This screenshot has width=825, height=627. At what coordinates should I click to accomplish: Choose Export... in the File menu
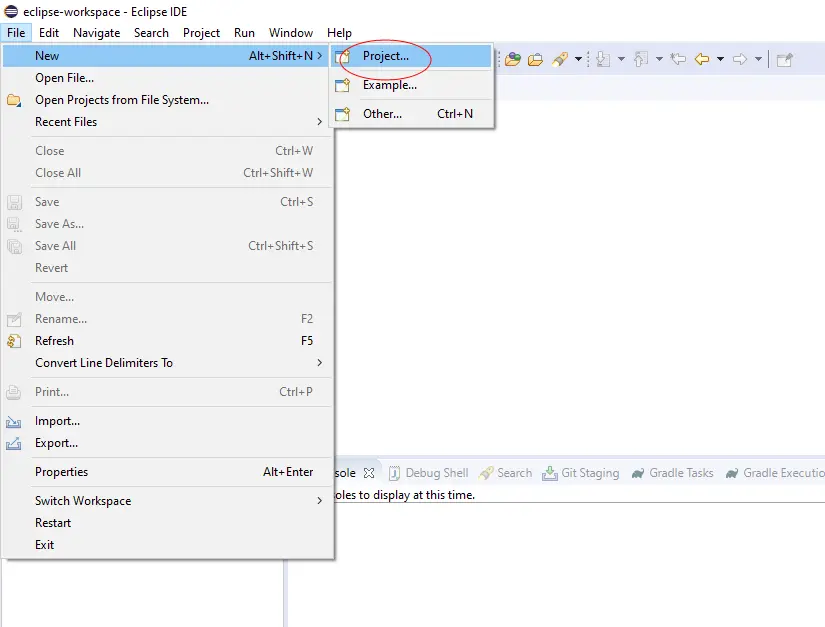(x=168, y=443)
